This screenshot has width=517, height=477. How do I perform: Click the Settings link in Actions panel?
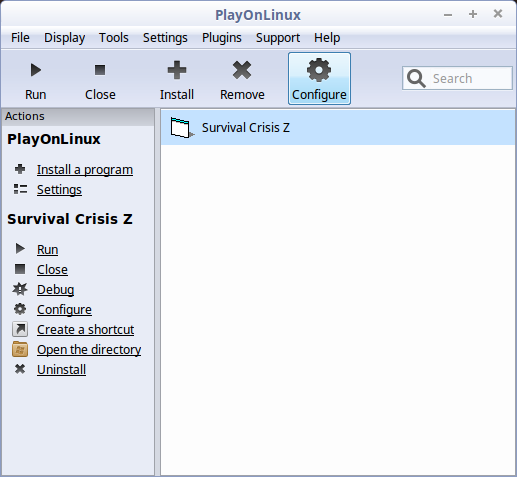[x=59, y=190]
